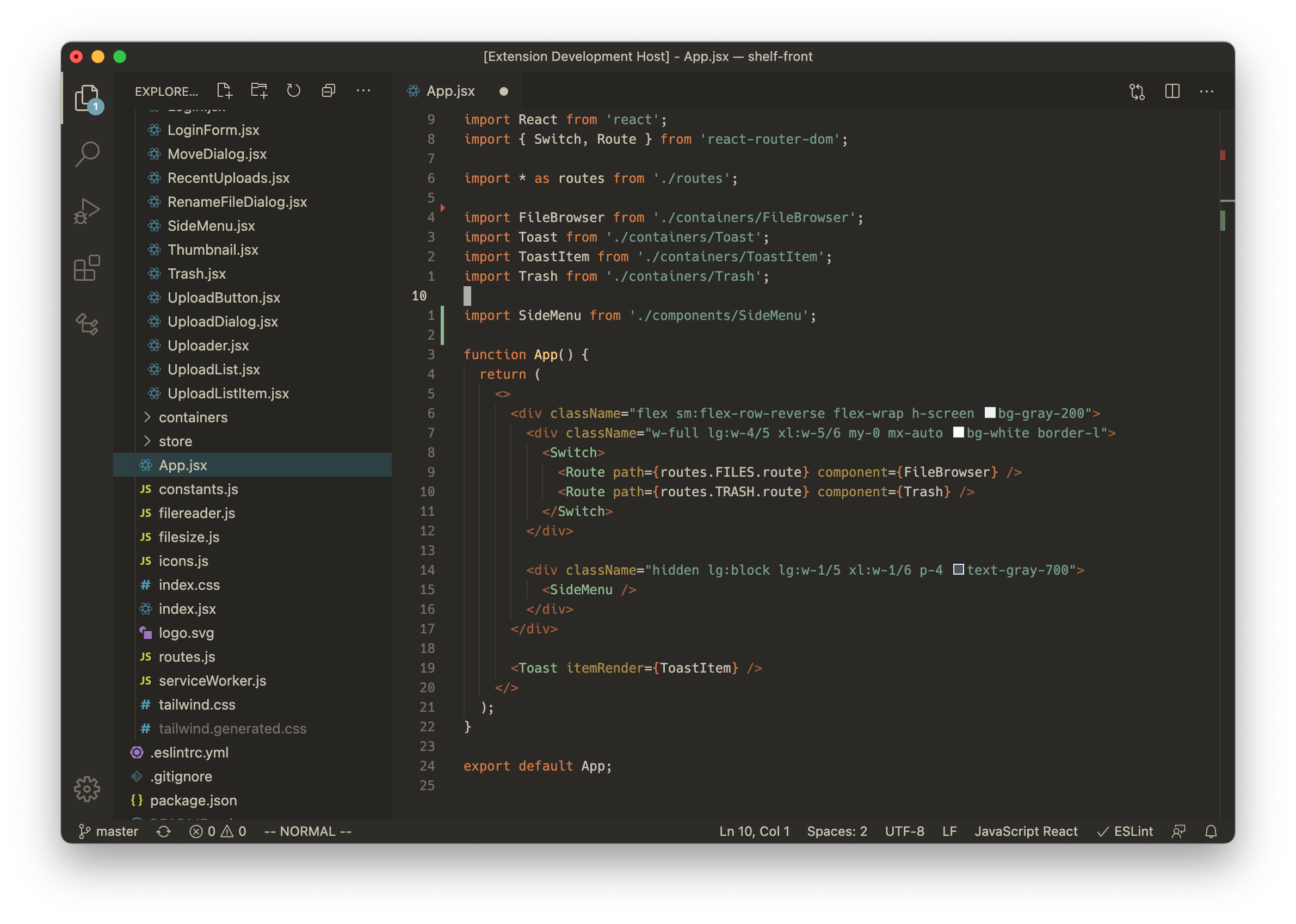Select the App.jsx editor tab

(x=450, y=90)
